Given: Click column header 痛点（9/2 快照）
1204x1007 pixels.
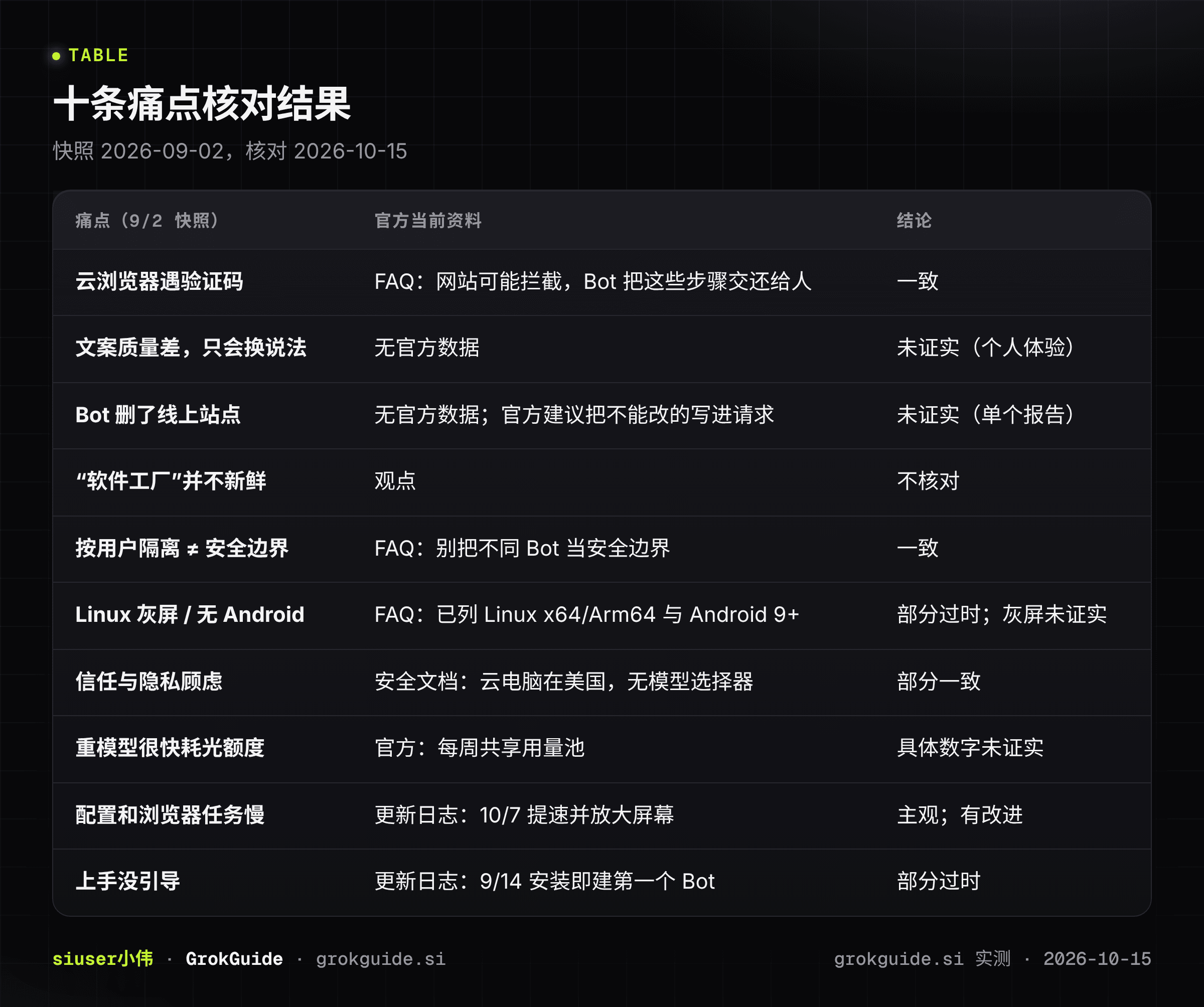Looking at the screenshot, I should pyautogui.click(x=147, y=220).
